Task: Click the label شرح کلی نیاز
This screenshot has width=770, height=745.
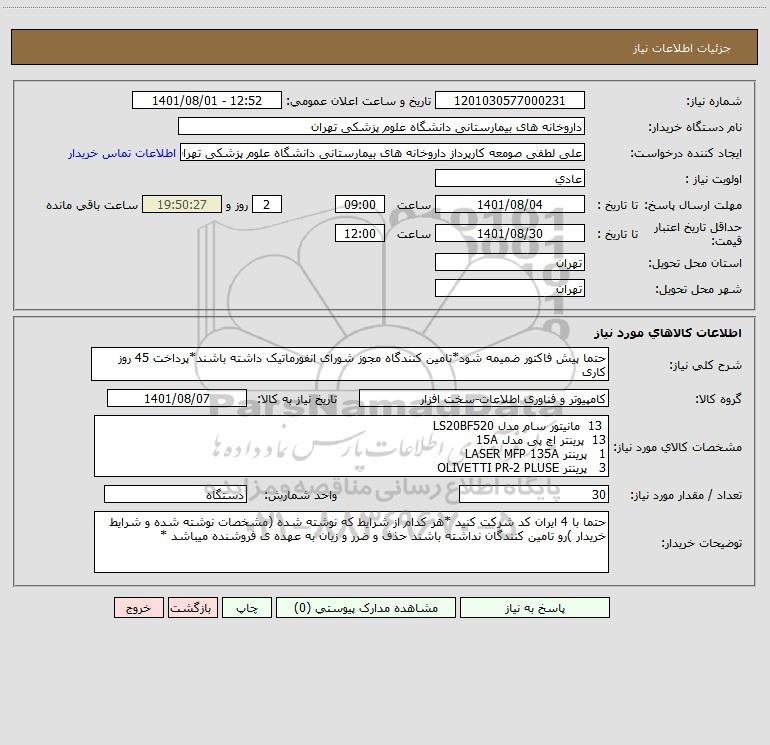Action: [706, 365]
